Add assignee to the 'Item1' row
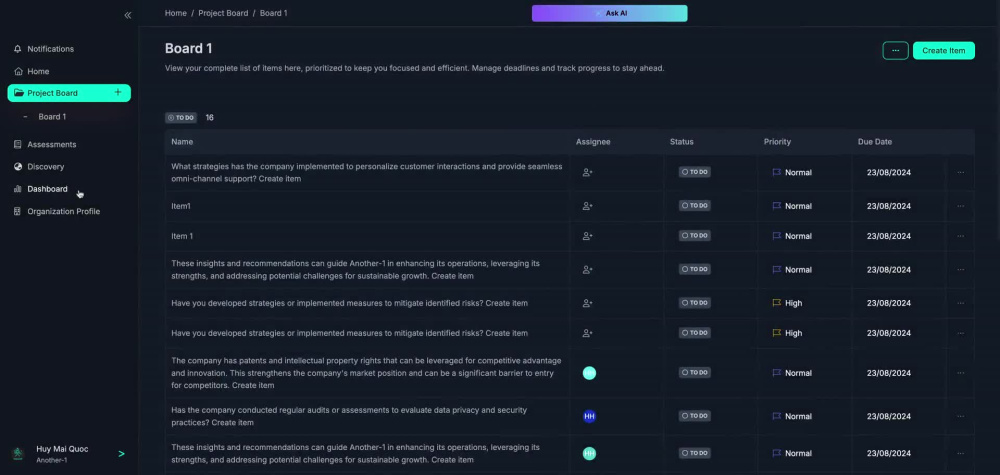The height and width of the screenshot is (475, 1000). pos(588,206)
